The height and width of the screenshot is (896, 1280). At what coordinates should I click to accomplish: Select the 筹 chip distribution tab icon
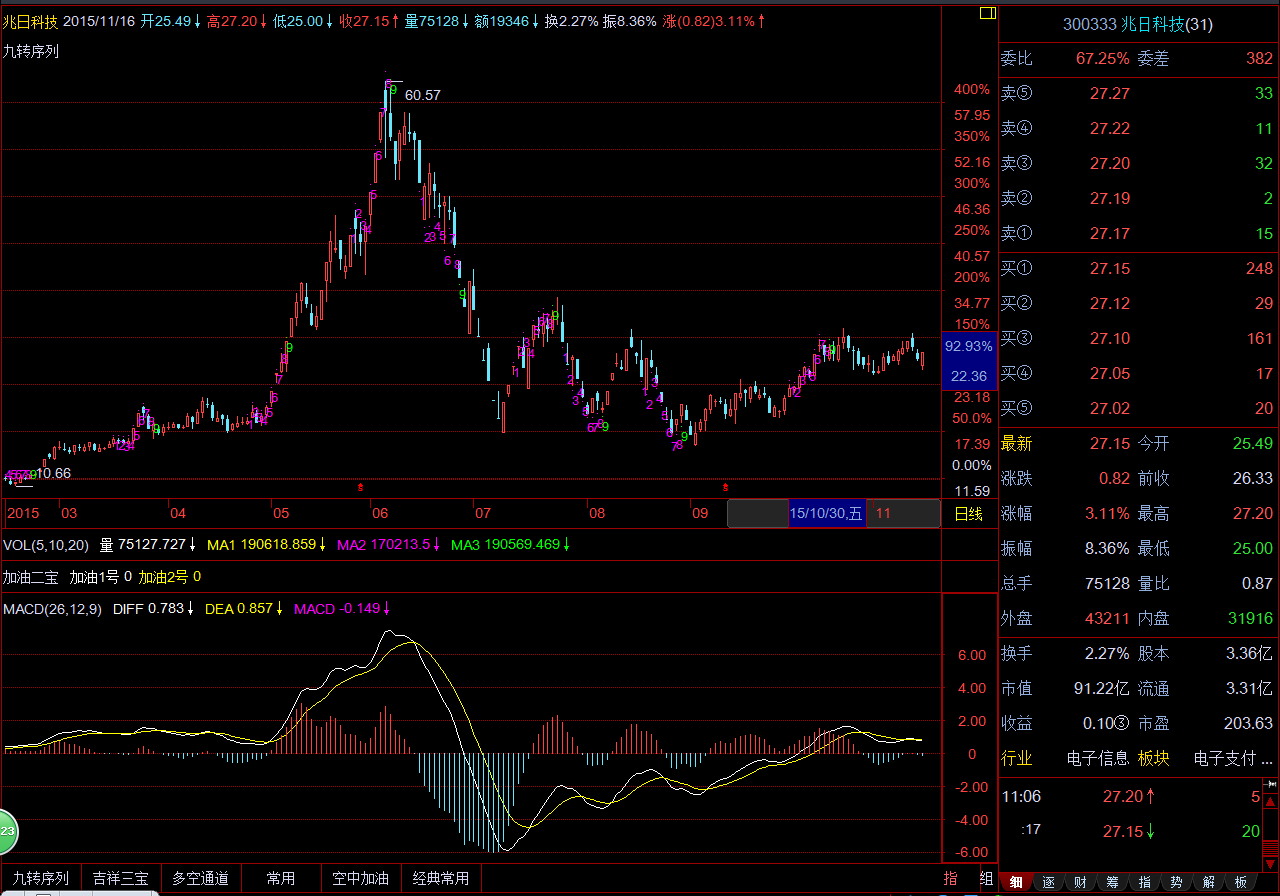[1112, 882]
